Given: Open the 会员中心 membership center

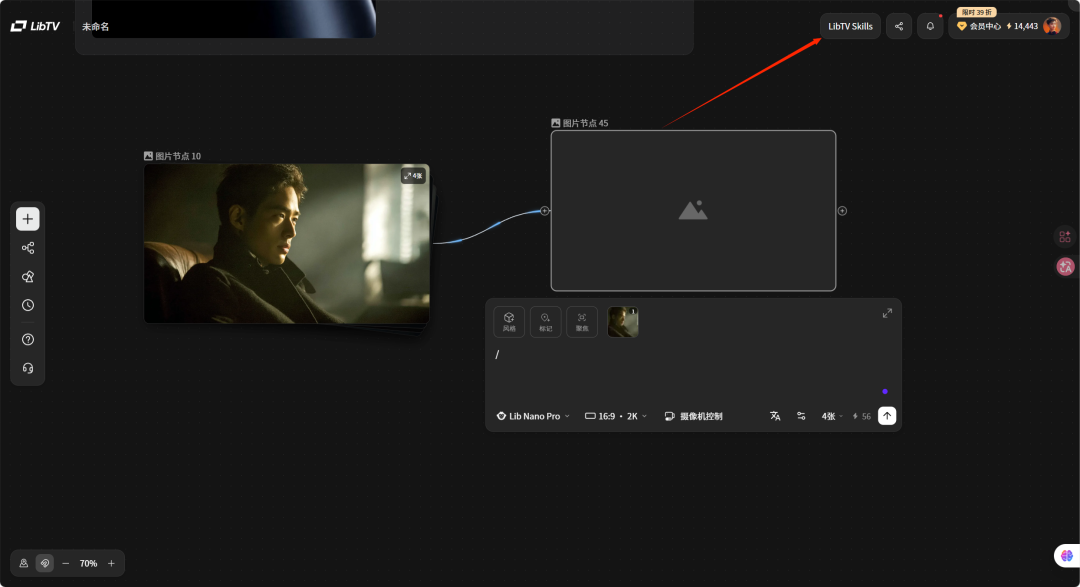Looking at the screenshot, I should tap(979, 26).
